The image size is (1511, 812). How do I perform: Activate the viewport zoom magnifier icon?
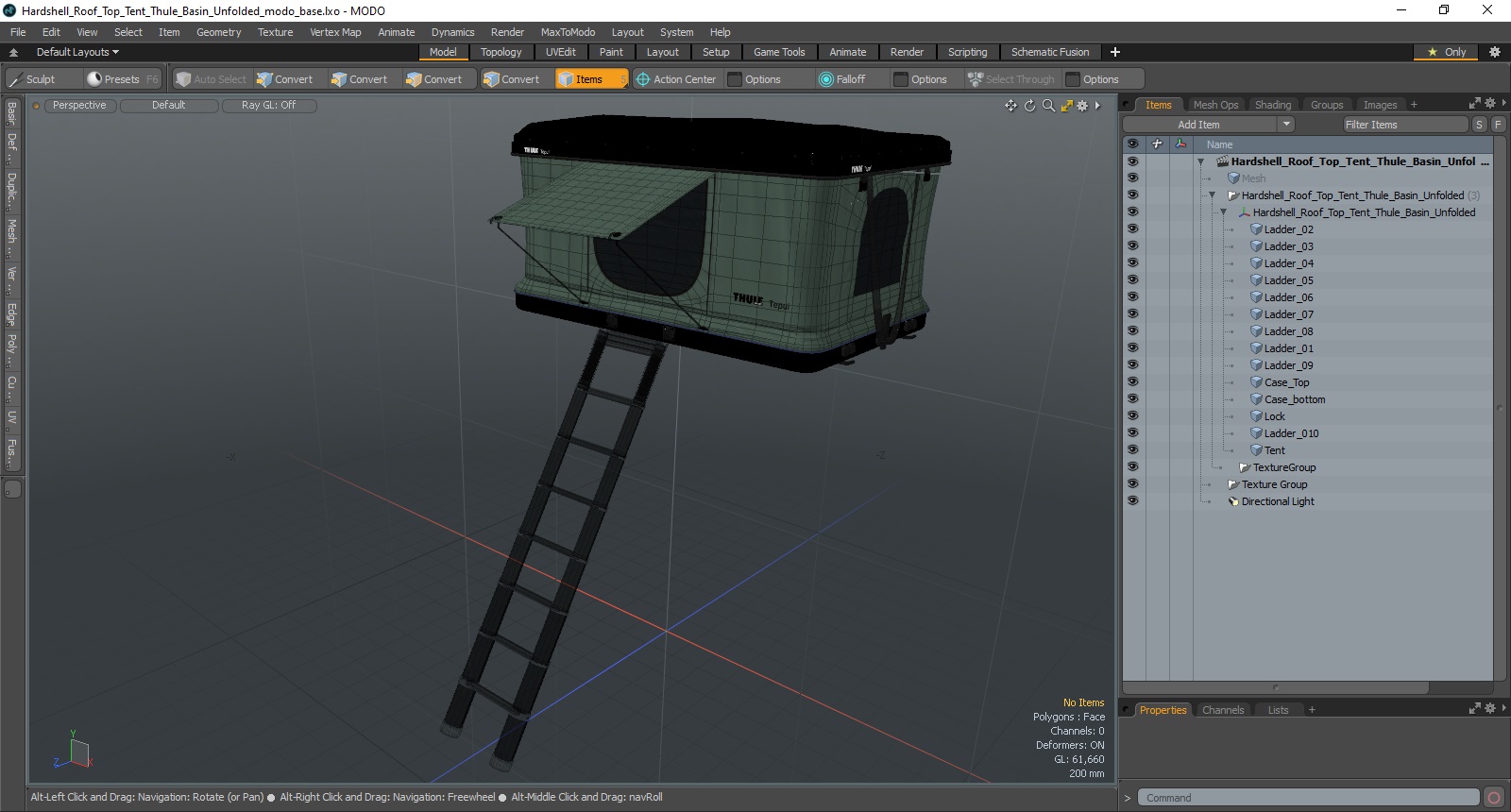[1048, 106]
